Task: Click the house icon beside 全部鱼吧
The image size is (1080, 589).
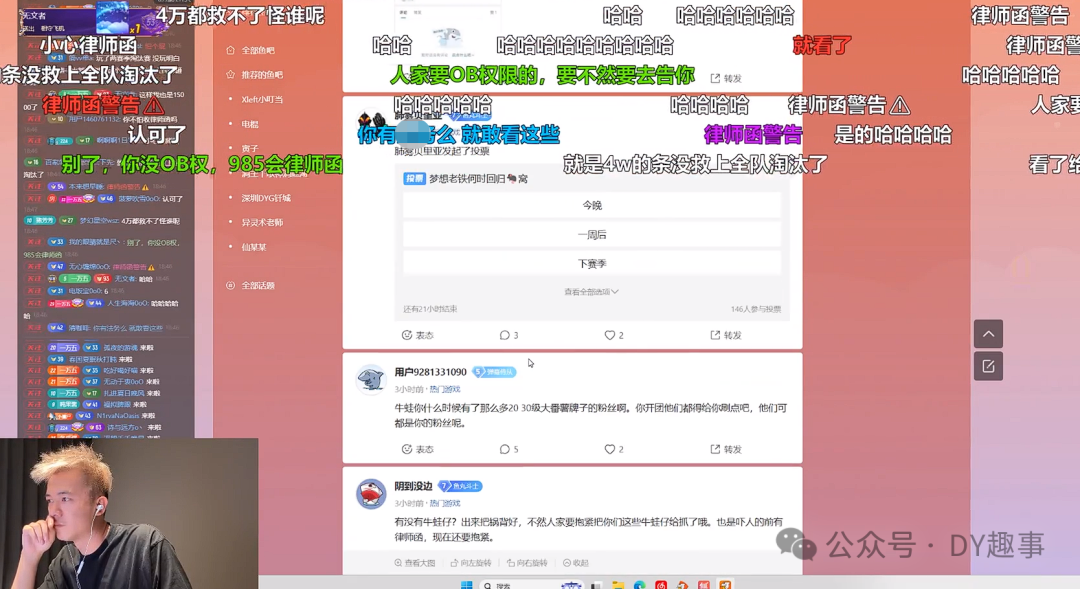Action: coord(231,50)
